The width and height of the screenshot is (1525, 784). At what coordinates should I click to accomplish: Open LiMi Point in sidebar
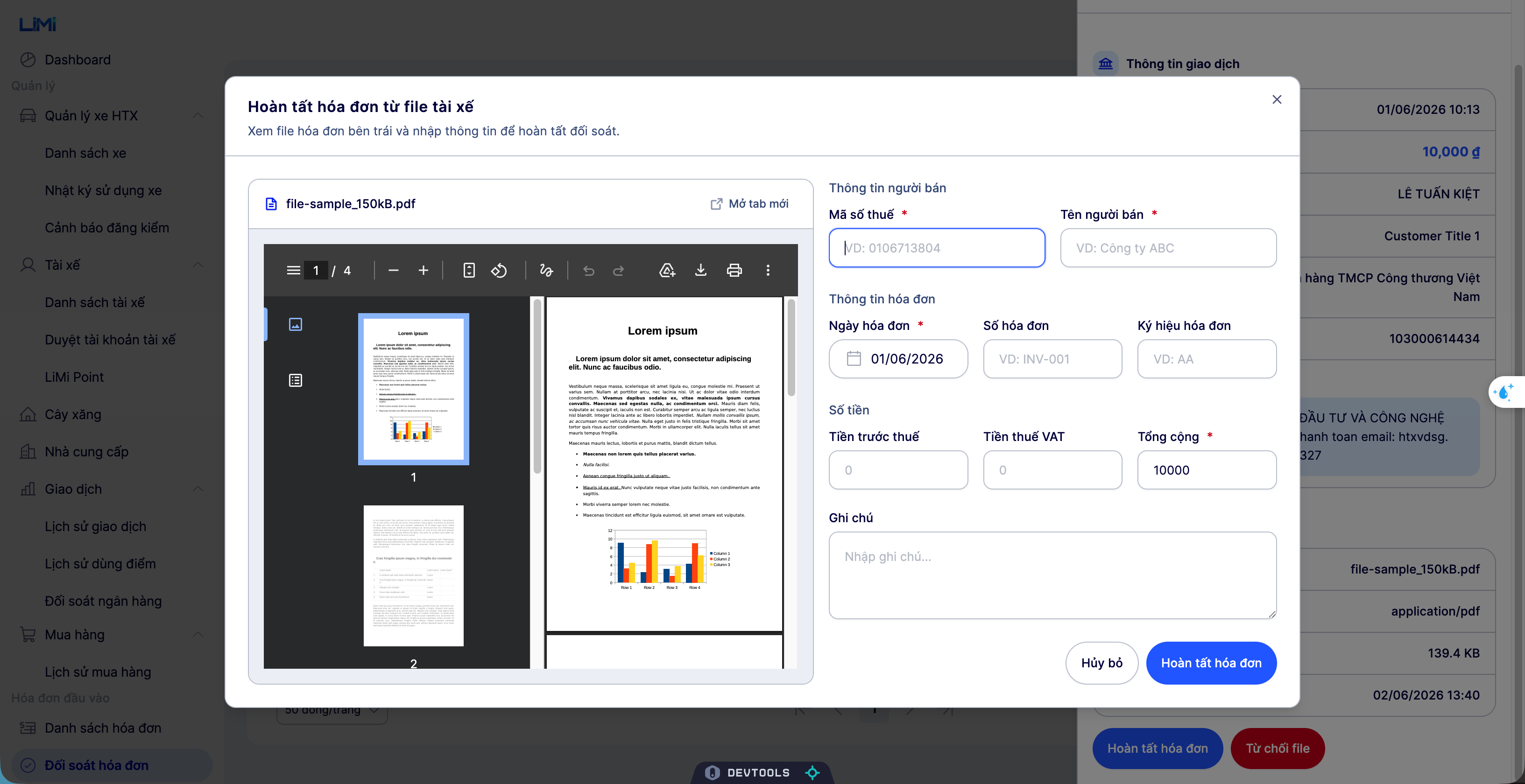74,376
